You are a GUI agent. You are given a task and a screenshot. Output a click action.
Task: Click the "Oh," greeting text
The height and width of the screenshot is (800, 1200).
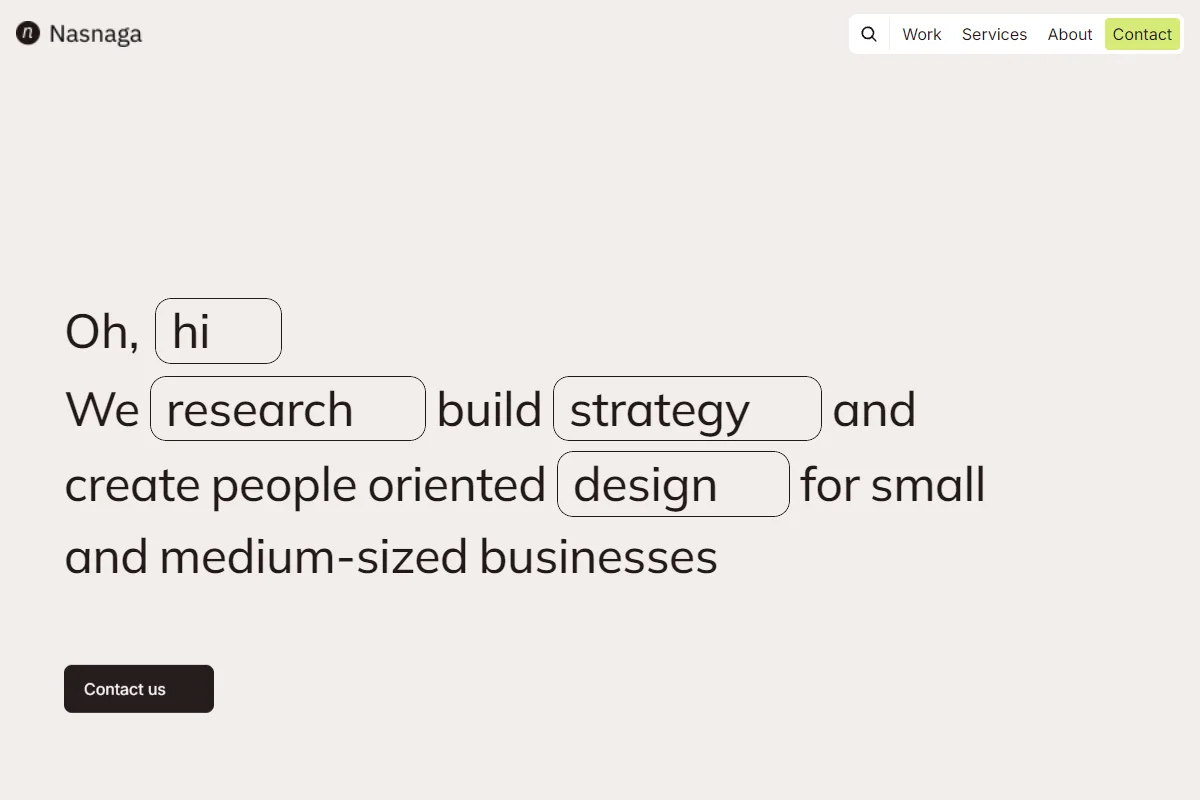coord(102,332)
